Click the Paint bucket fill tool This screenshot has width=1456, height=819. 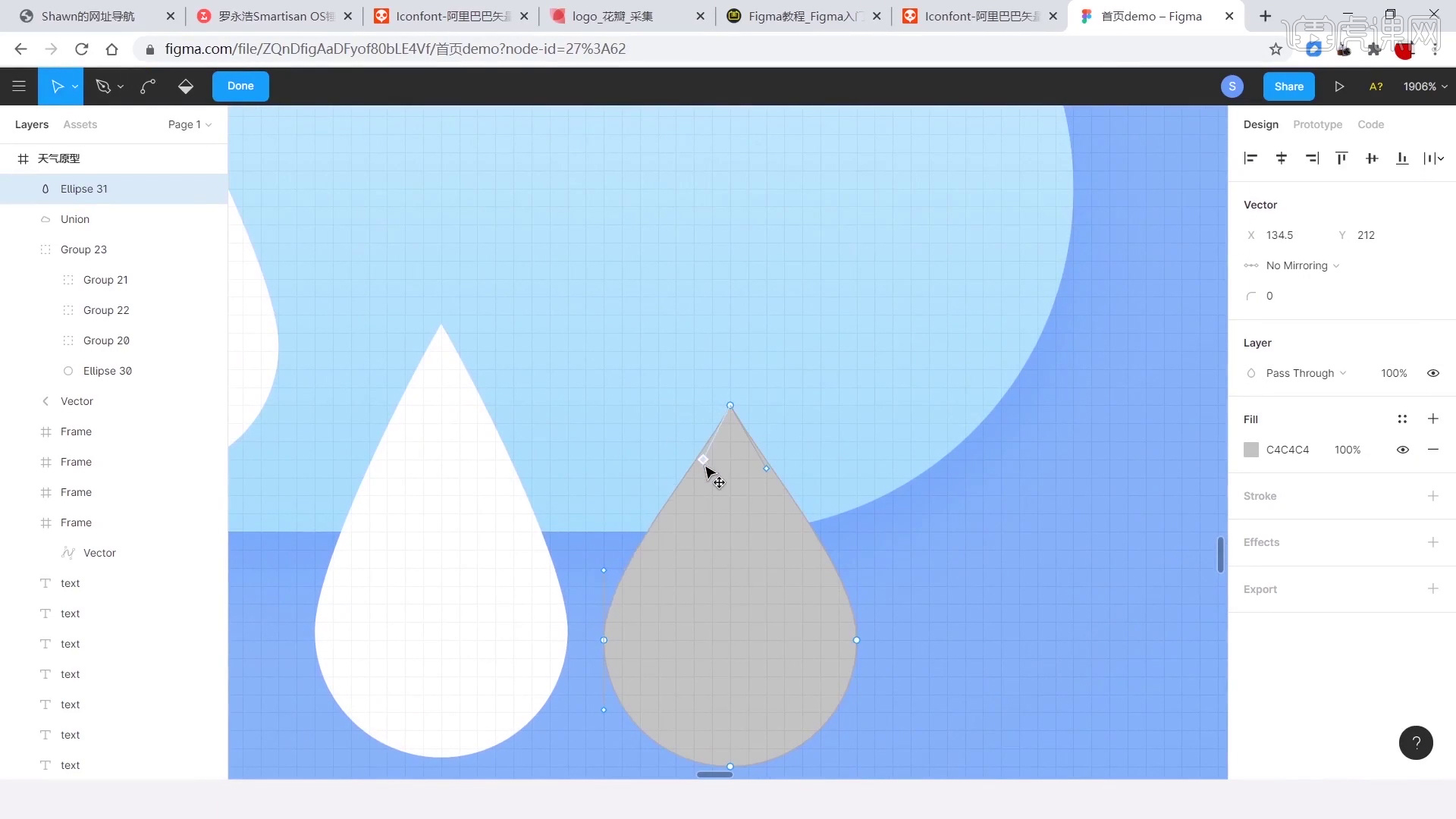click(185, 86)
